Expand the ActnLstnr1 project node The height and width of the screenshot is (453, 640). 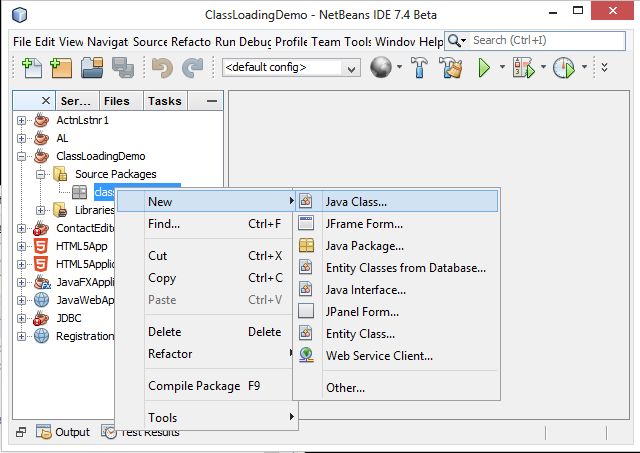[21, 120]
